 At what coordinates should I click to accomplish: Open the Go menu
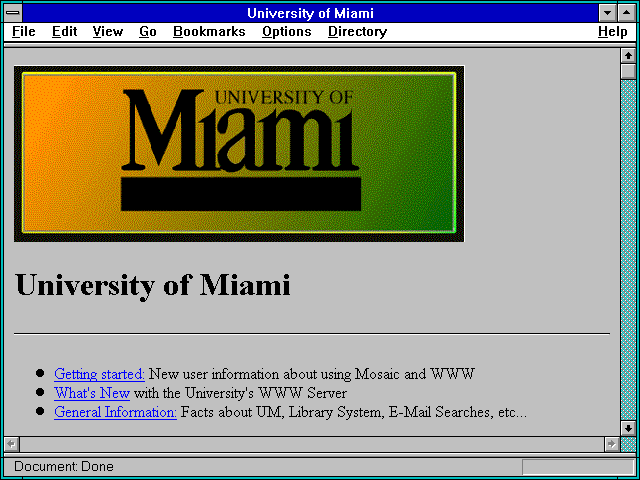(x=148, y=32)
